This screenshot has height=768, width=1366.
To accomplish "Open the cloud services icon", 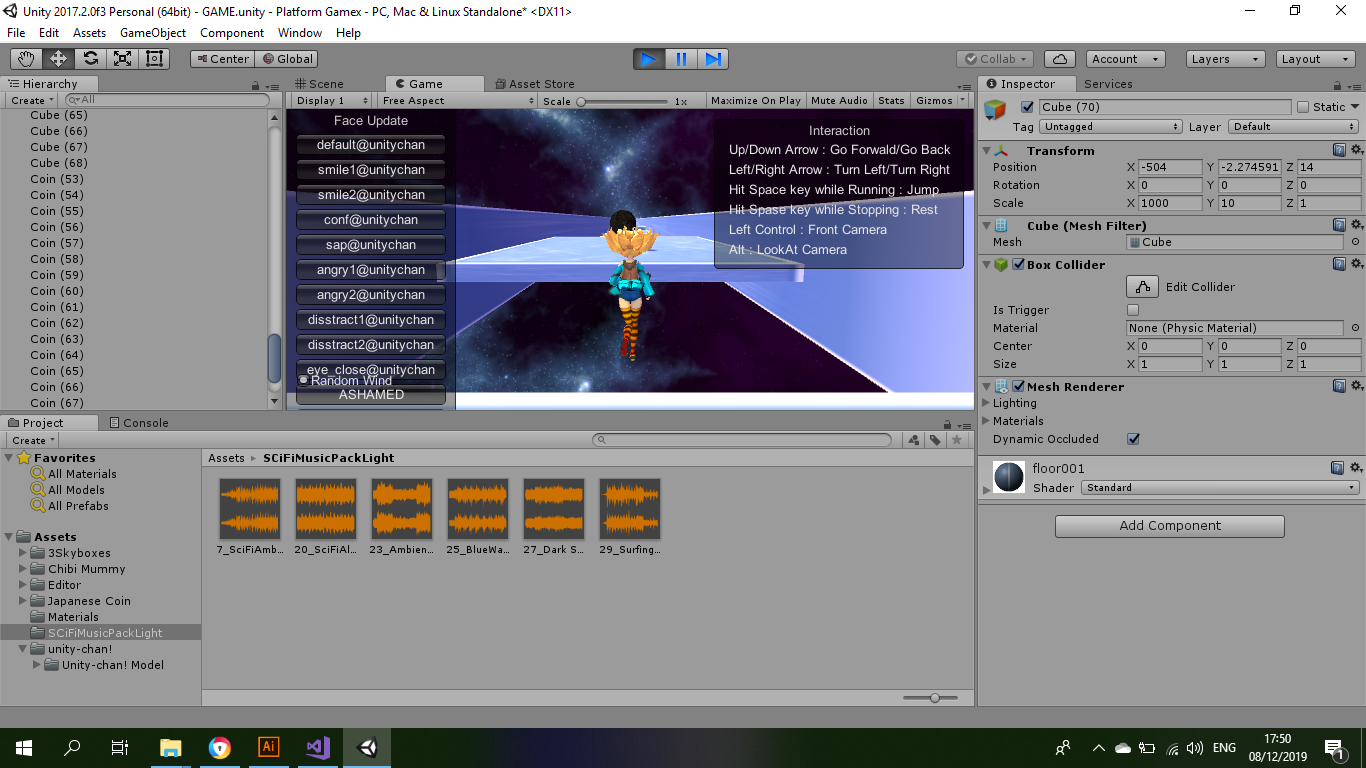I will click(1058, 59).
